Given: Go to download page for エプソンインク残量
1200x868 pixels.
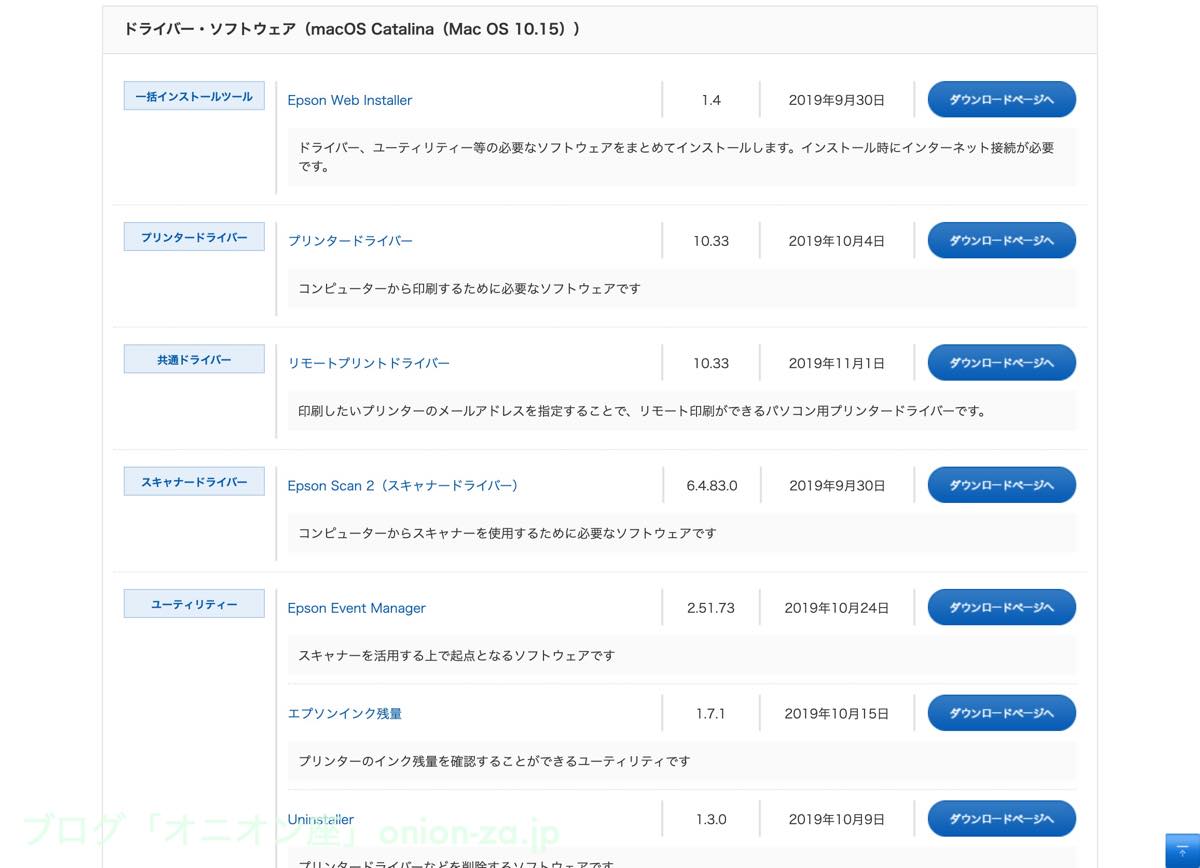Looking at the screenshot, I should [1001, 713].
